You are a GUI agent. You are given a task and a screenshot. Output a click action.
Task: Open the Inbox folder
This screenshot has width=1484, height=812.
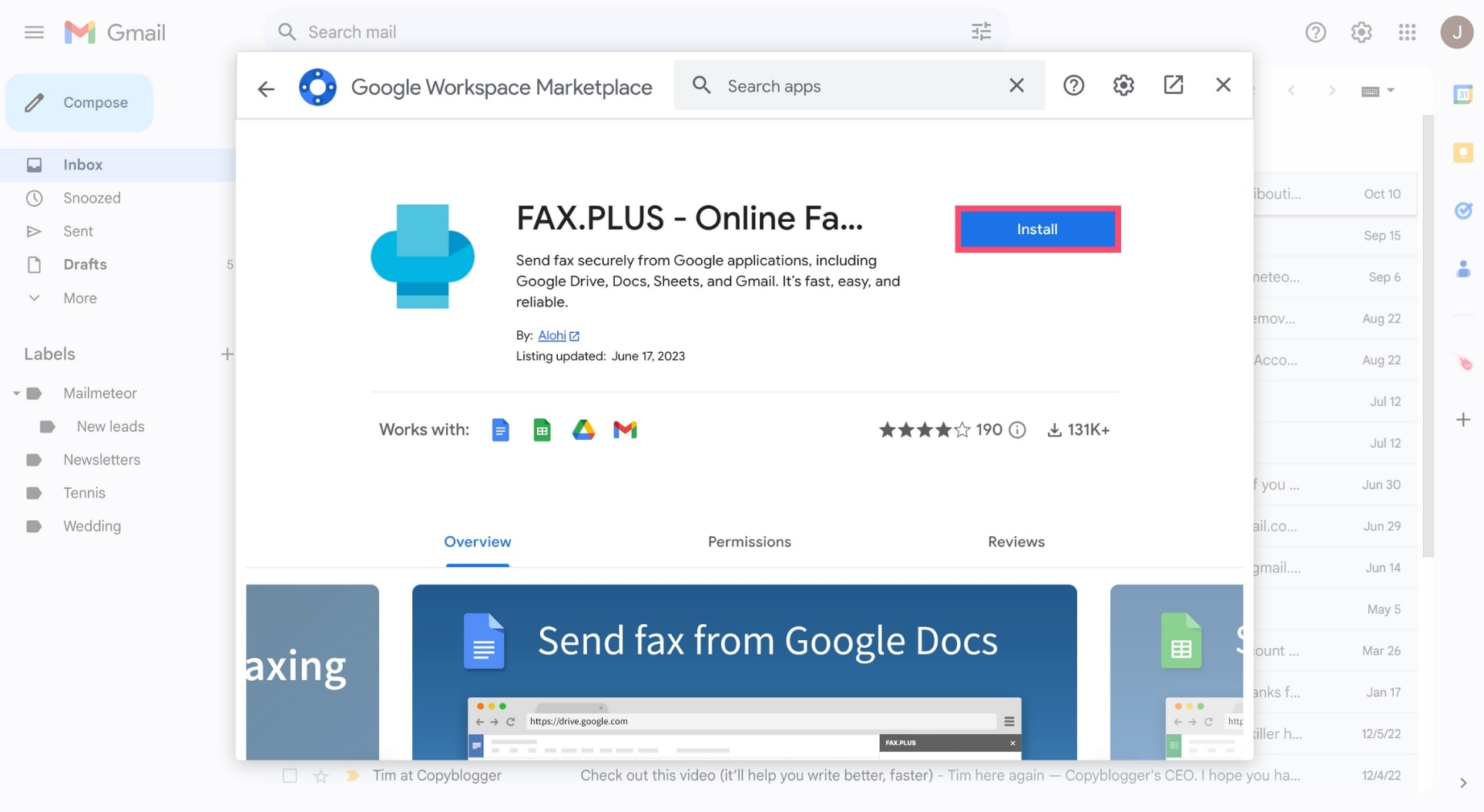(x=117, y=165)
